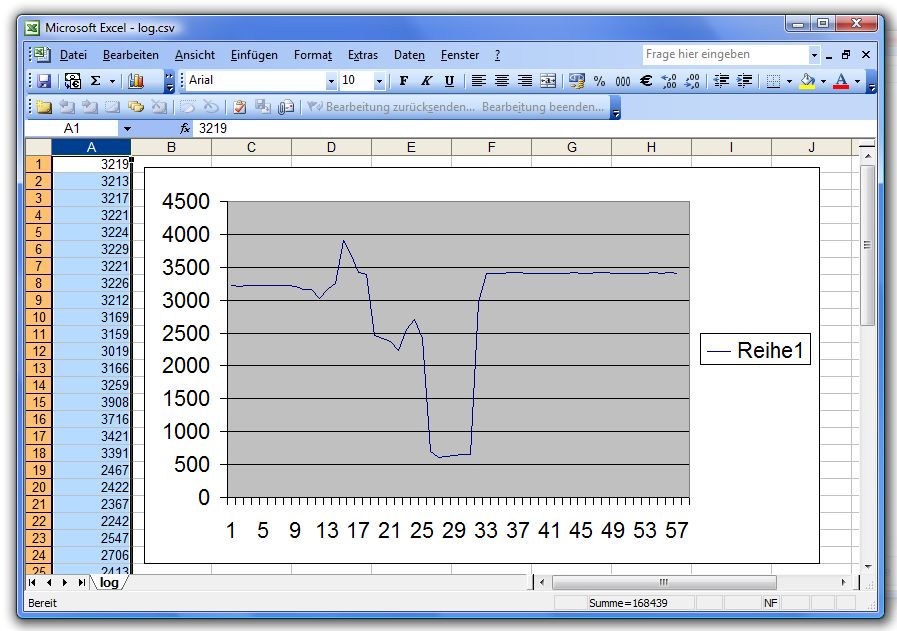Apply bold with the F button
897x631 pixels.
(x=403, y=81)
